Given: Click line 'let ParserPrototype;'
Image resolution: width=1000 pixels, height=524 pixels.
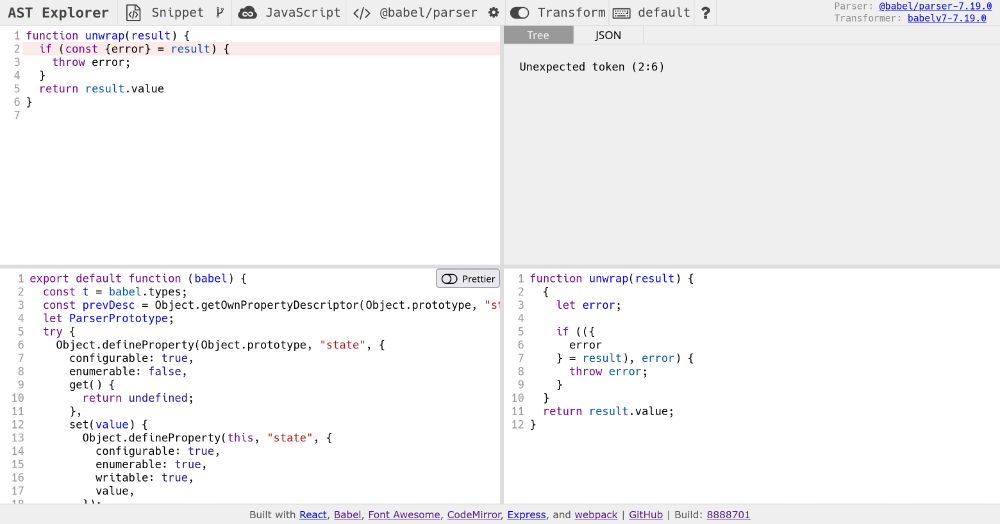Looking at the screenshot, I should click(108, 318).
